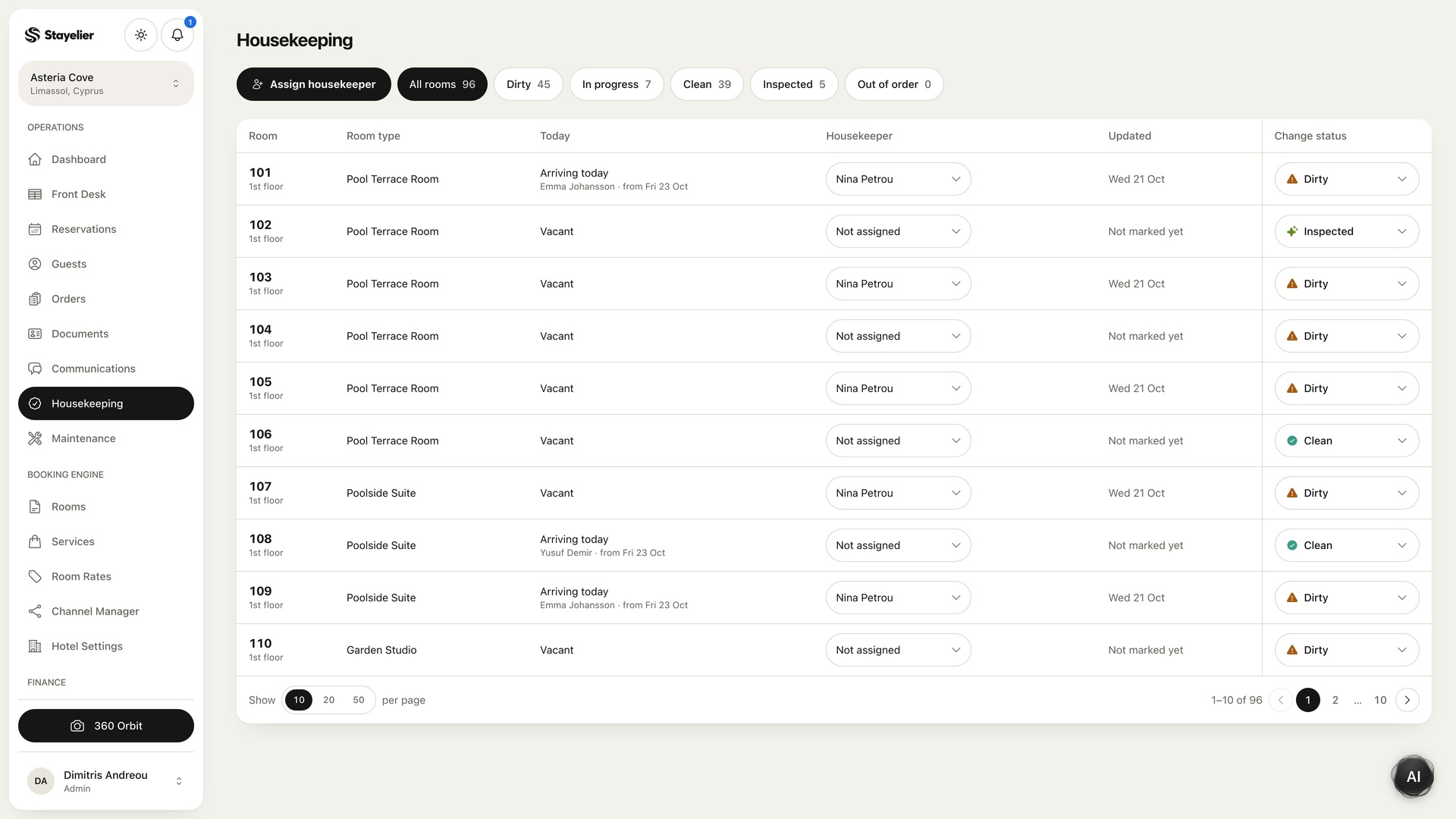The image size is (1456, 819).
Task: Go to page 2 of rooms
Action: click(1335, 700)
